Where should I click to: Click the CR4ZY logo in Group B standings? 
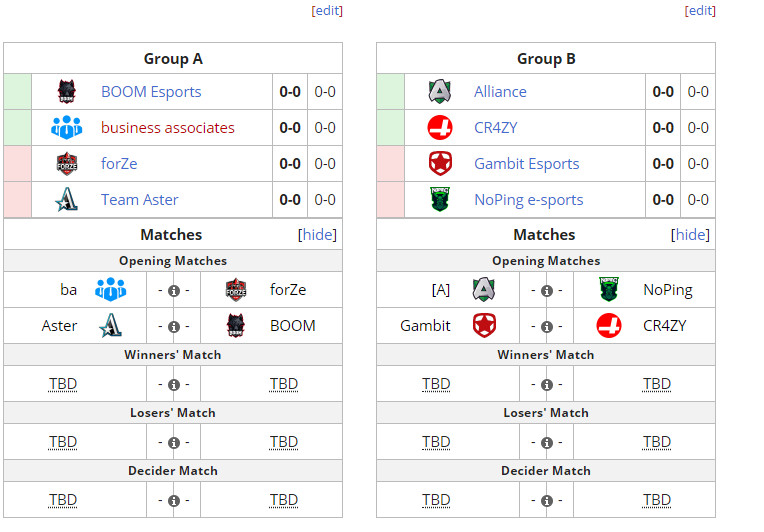[440, 128]
